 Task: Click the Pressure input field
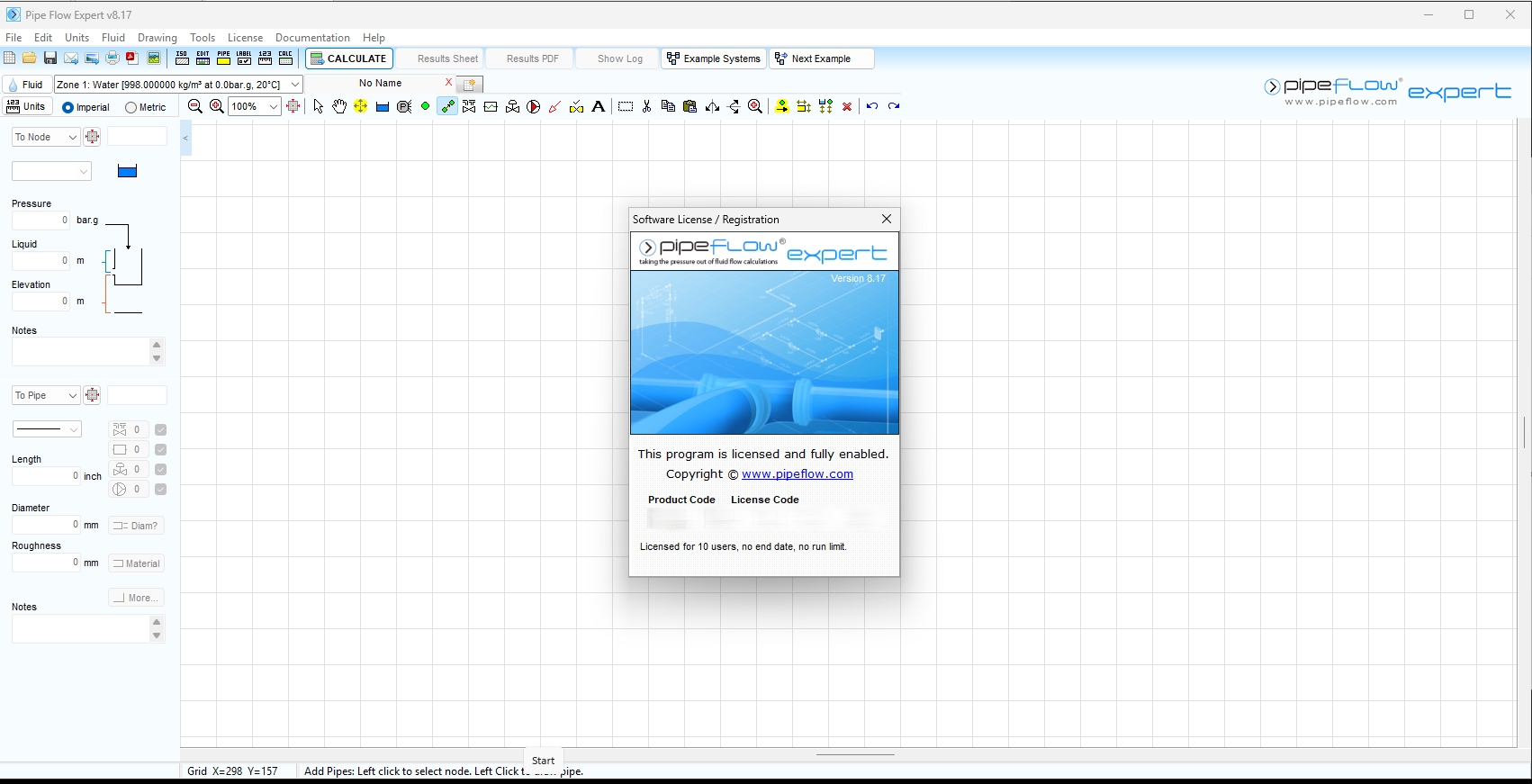pyautogui.click(x=41, y=220)
